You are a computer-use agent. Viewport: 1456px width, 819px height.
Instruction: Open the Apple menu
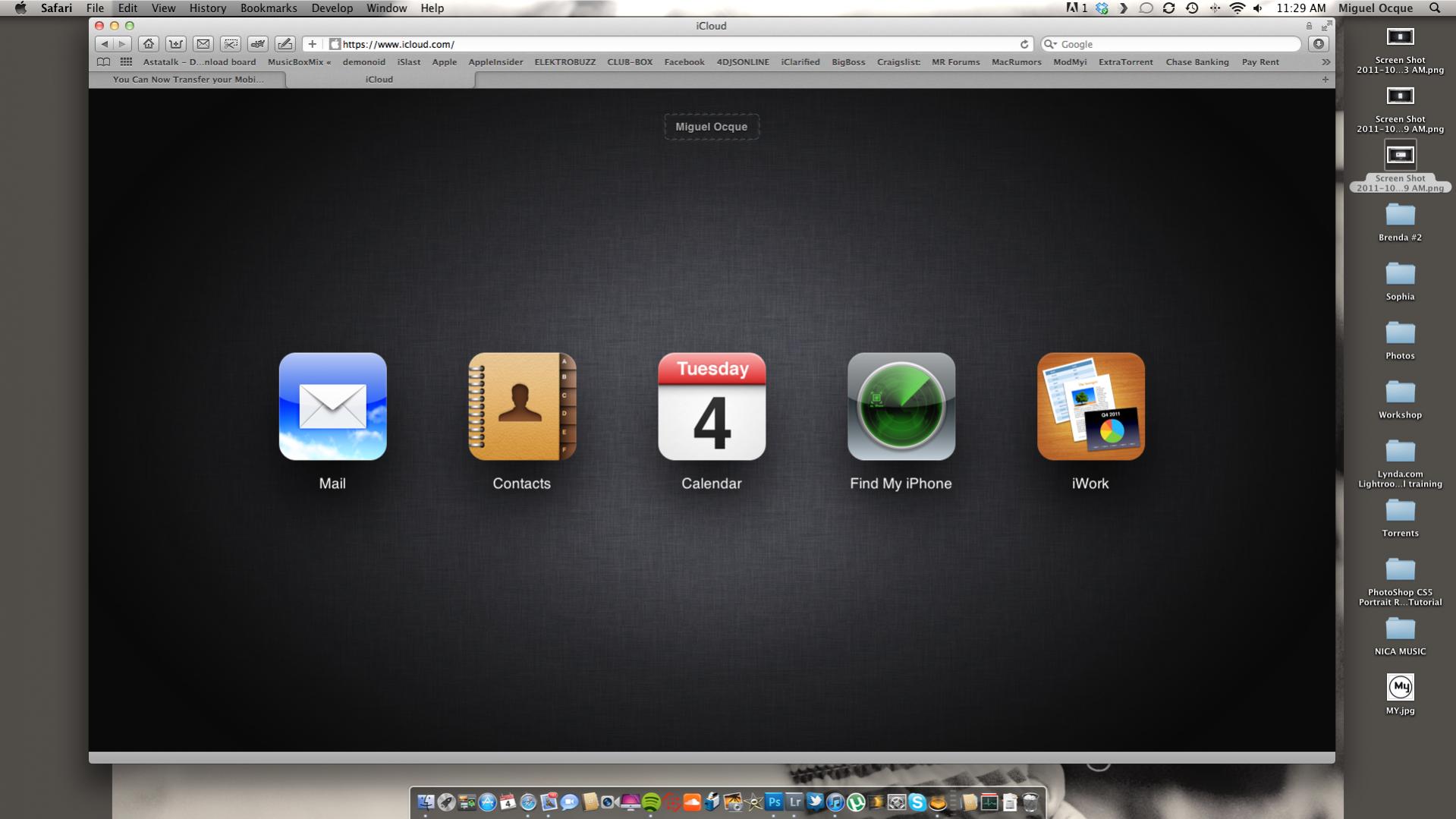20,8
